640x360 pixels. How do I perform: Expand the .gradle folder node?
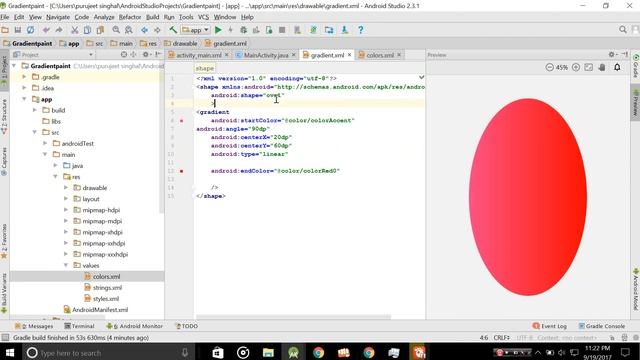[24, 77]
